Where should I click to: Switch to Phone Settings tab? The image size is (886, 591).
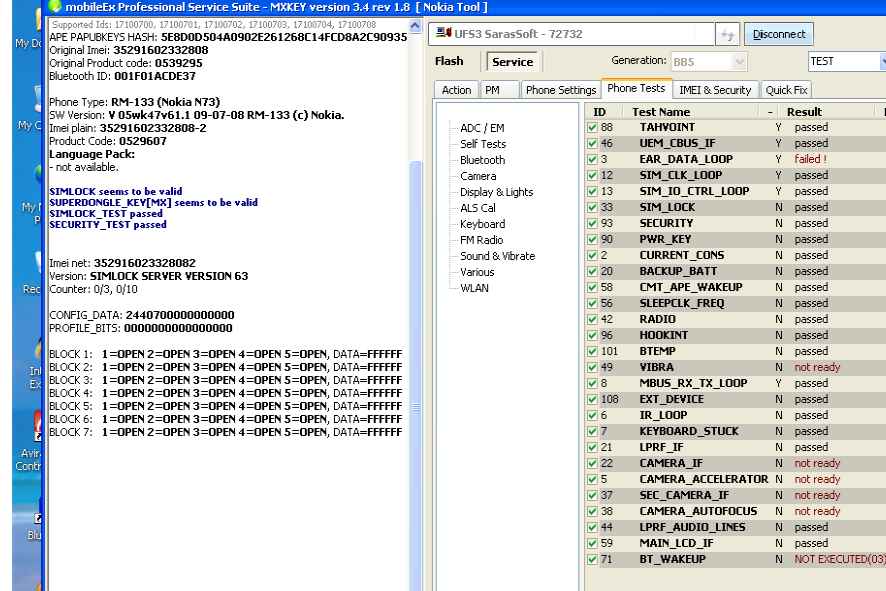tap(561, 90)
